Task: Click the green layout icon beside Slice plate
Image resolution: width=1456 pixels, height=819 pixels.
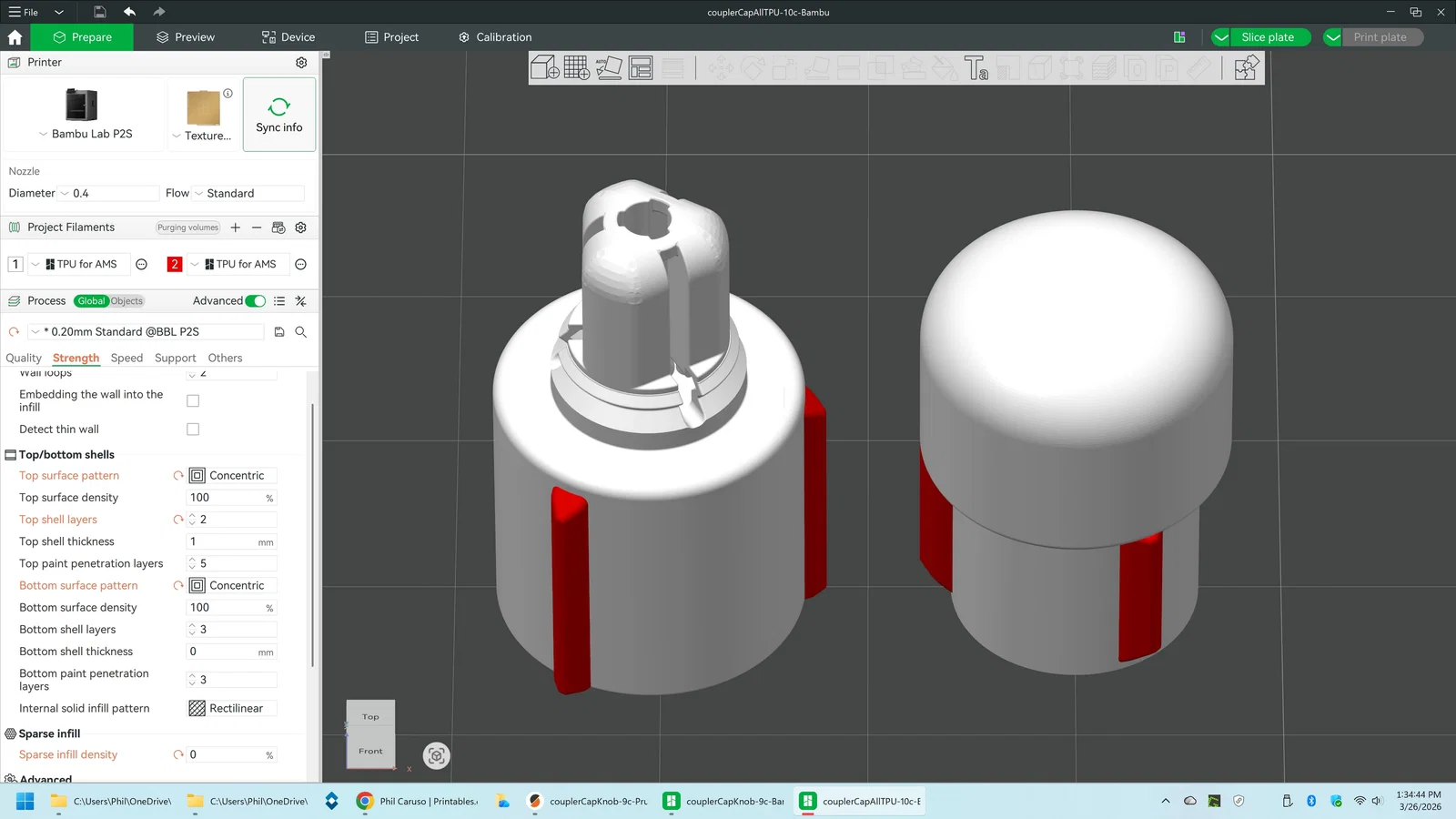Action: 1179,37
